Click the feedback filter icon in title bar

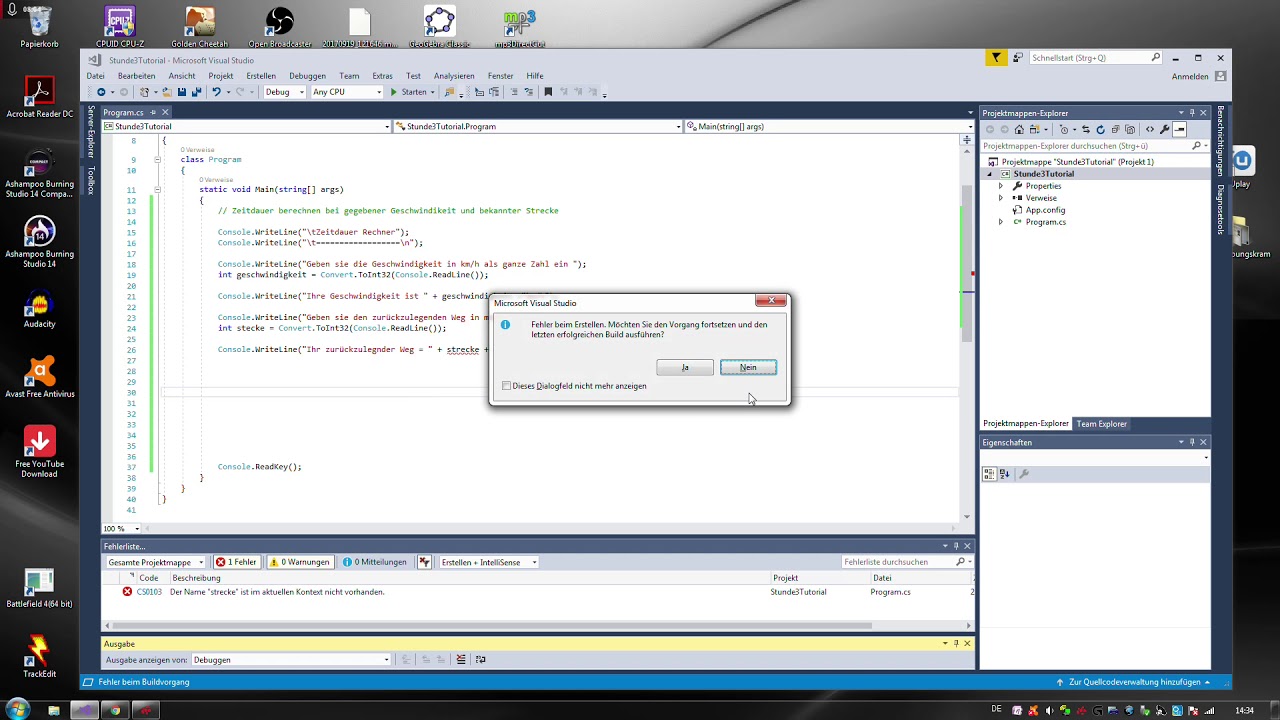tap(996, 58)
